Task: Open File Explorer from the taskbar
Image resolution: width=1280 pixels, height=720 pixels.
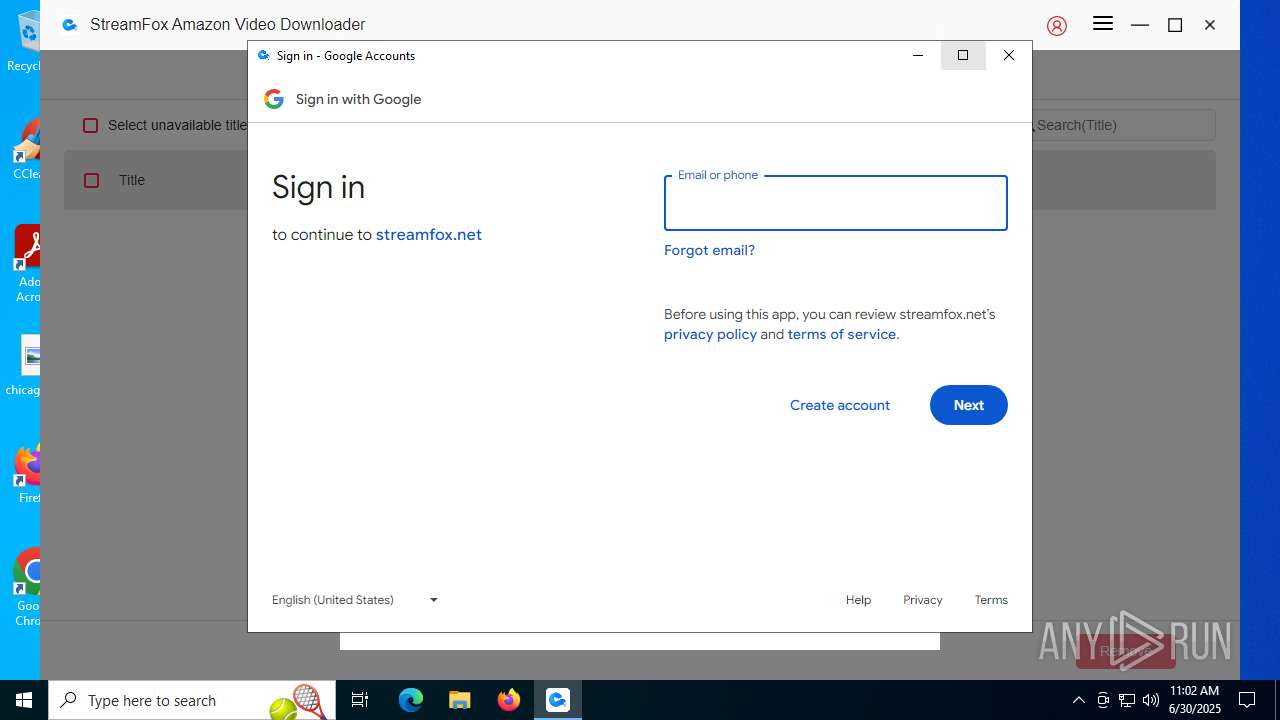Action: tap(460, 700)
